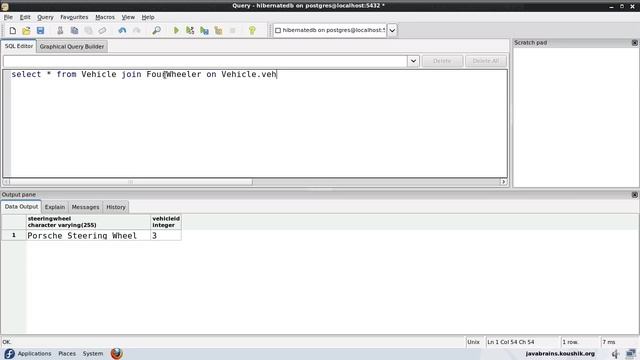Viewport: 640px width, 360px height.
Task: Paste clipboard text from toolbar
Action: tap(88, 31)
